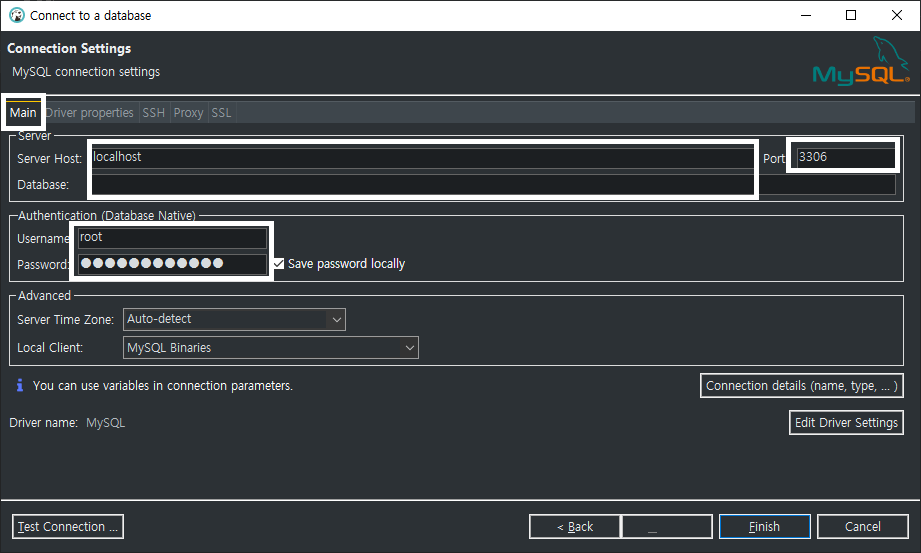The width and height of the screenshot is (921, 553).
Task: Click the Test Connection button
Action: click(68, 527)
